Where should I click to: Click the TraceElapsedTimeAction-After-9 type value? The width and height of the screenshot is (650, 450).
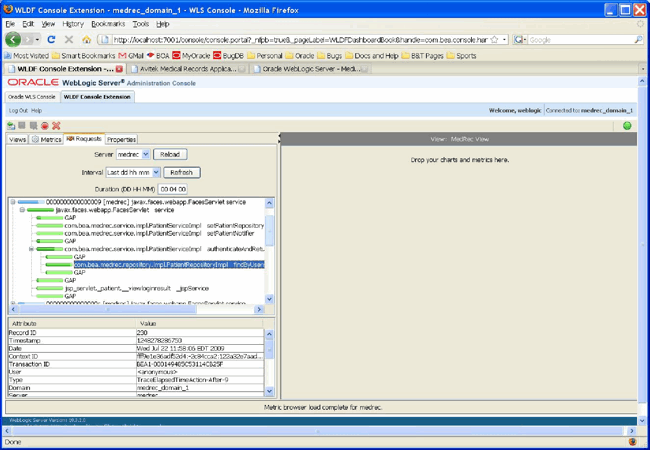pos(200,380)
